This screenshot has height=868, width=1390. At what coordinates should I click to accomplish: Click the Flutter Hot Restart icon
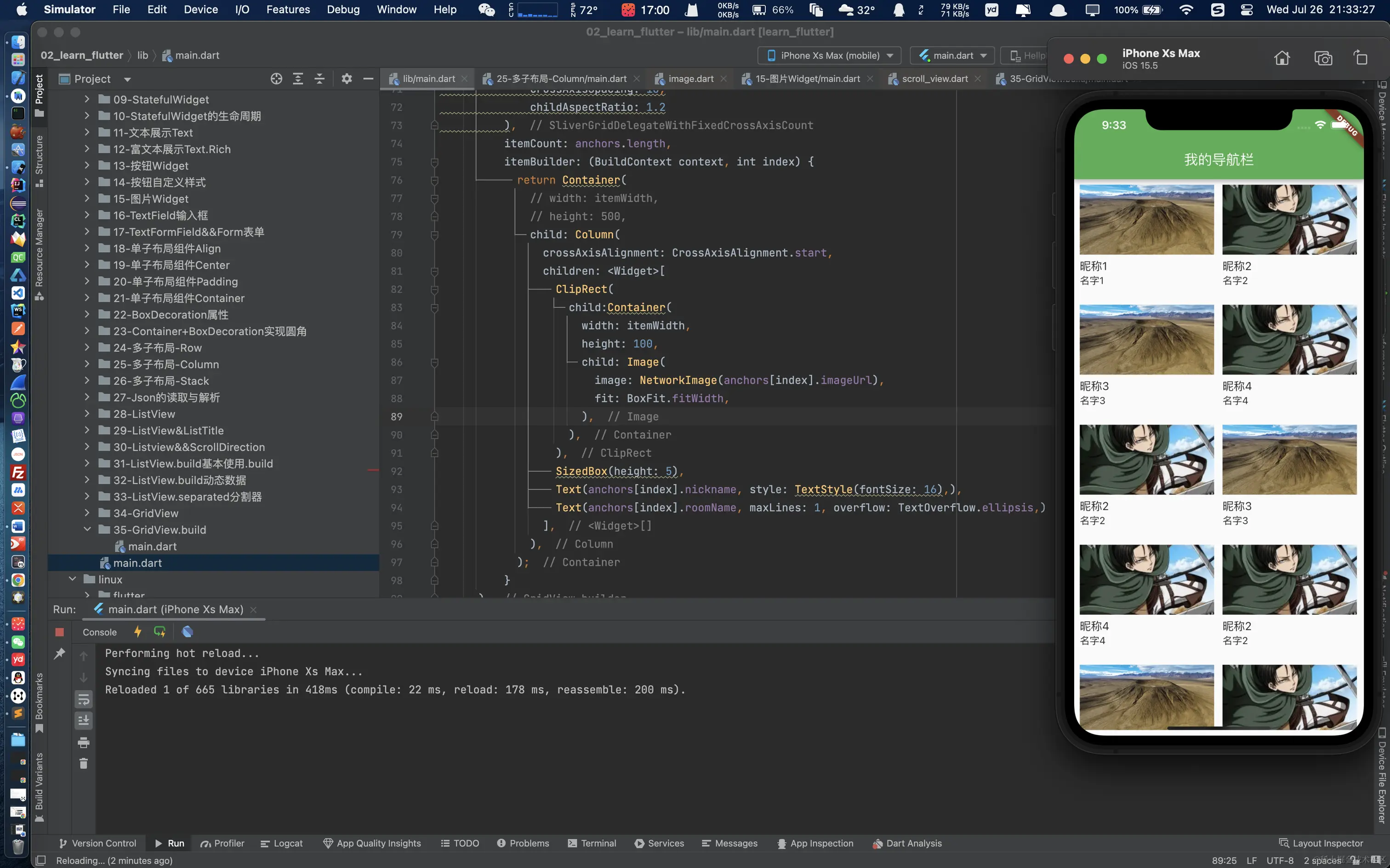point(160,632)
